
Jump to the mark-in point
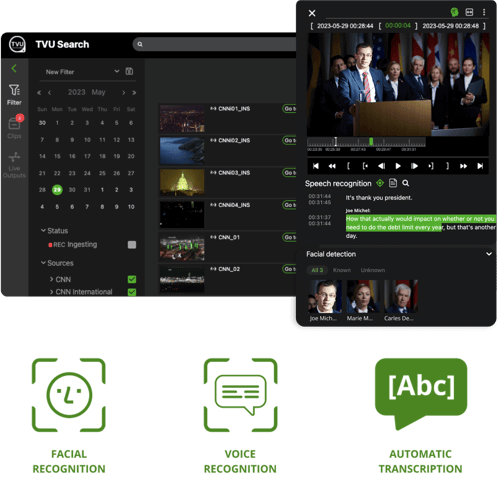[x=365, y=166]
